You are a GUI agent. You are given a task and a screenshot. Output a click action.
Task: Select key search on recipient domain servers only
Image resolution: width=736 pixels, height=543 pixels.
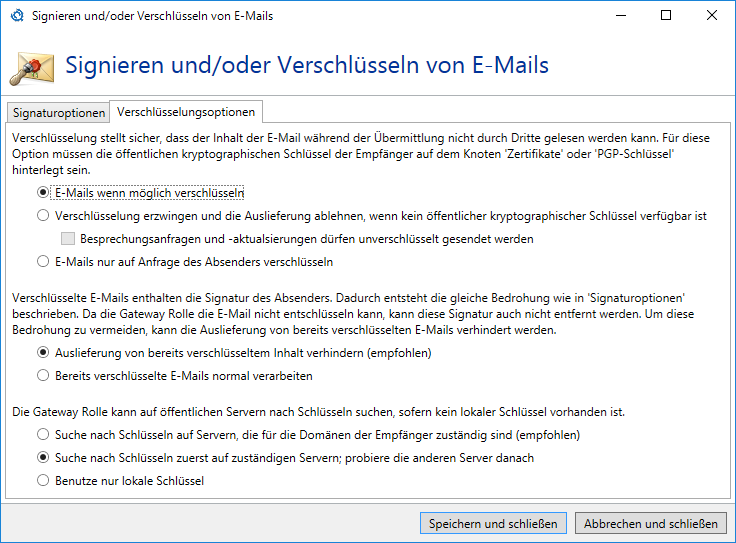point(42,435)
